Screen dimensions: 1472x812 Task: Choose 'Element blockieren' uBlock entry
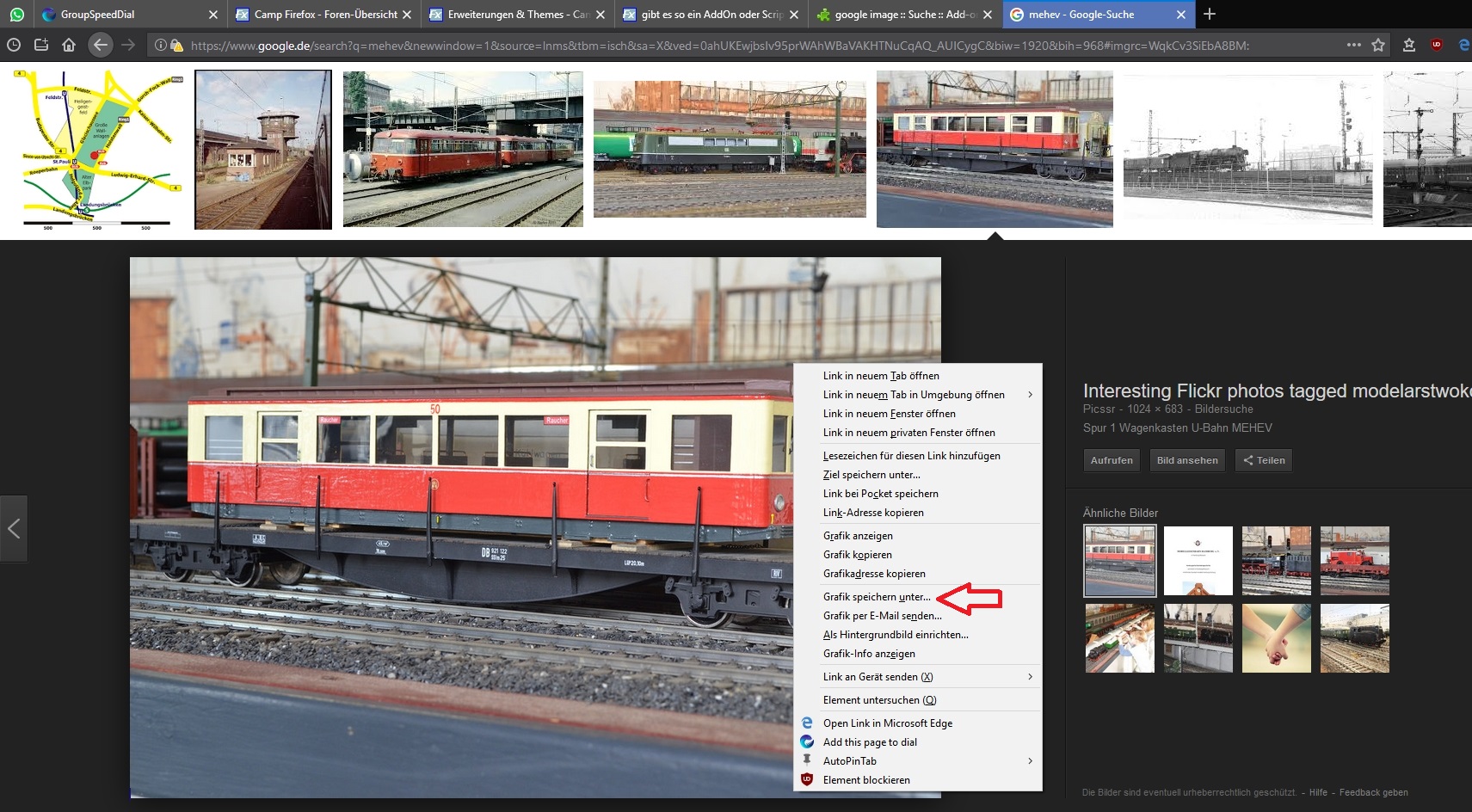pos(918,780)
